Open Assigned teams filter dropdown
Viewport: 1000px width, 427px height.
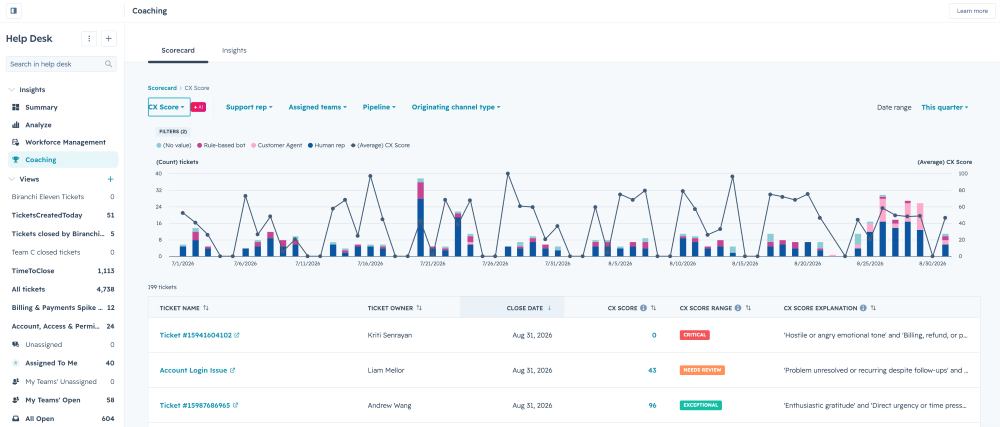(x=318, y=108)
